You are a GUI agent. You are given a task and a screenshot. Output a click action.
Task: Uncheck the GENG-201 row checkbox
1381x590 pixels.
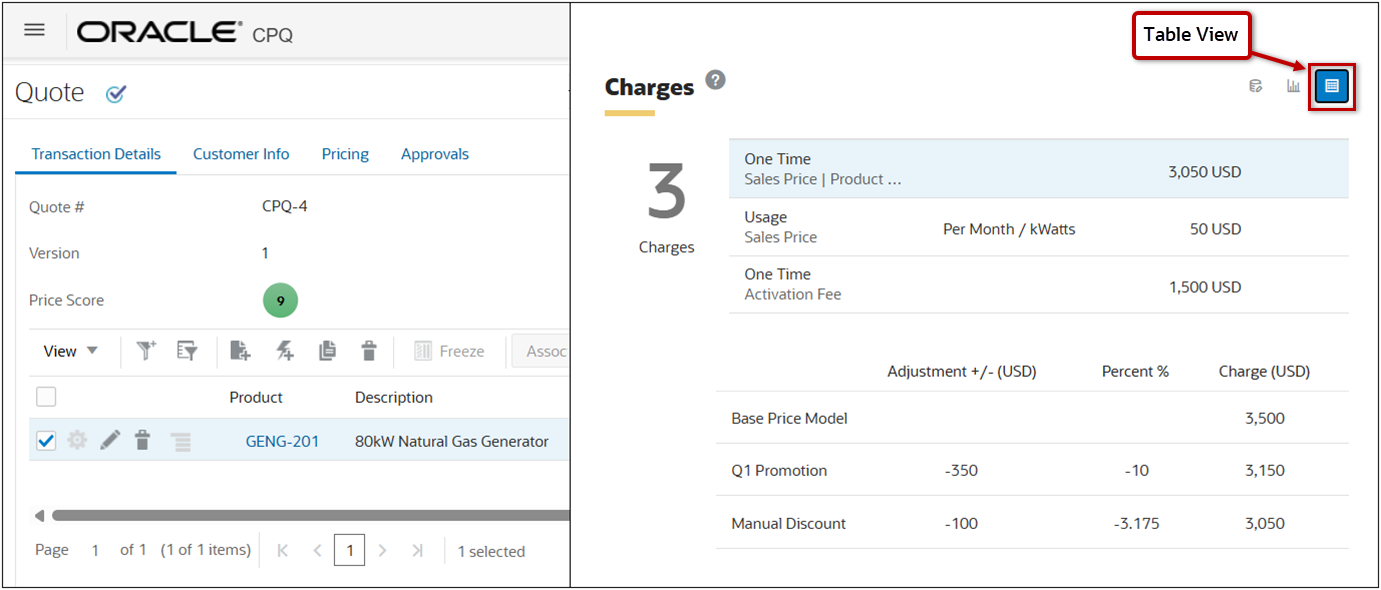tap(46, 440)
